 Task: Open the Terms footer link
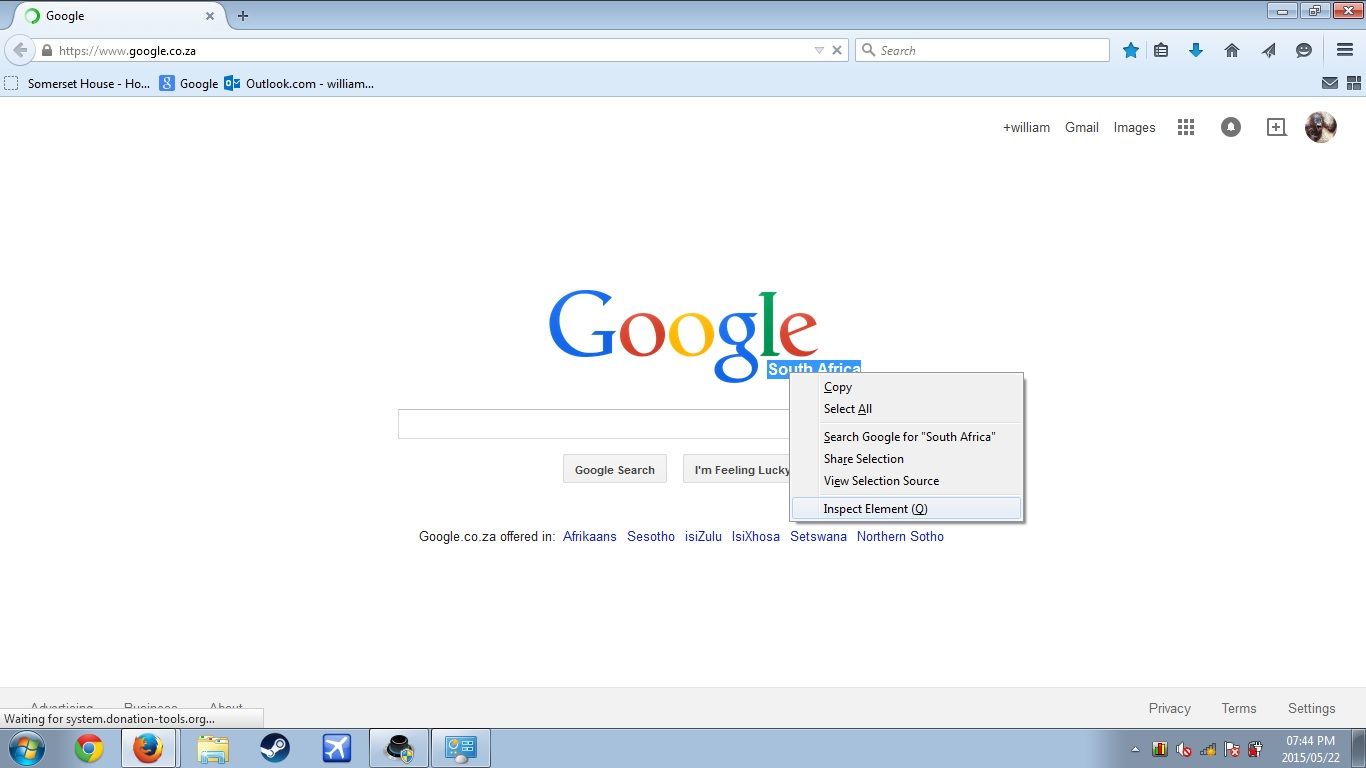point(1239,708)
